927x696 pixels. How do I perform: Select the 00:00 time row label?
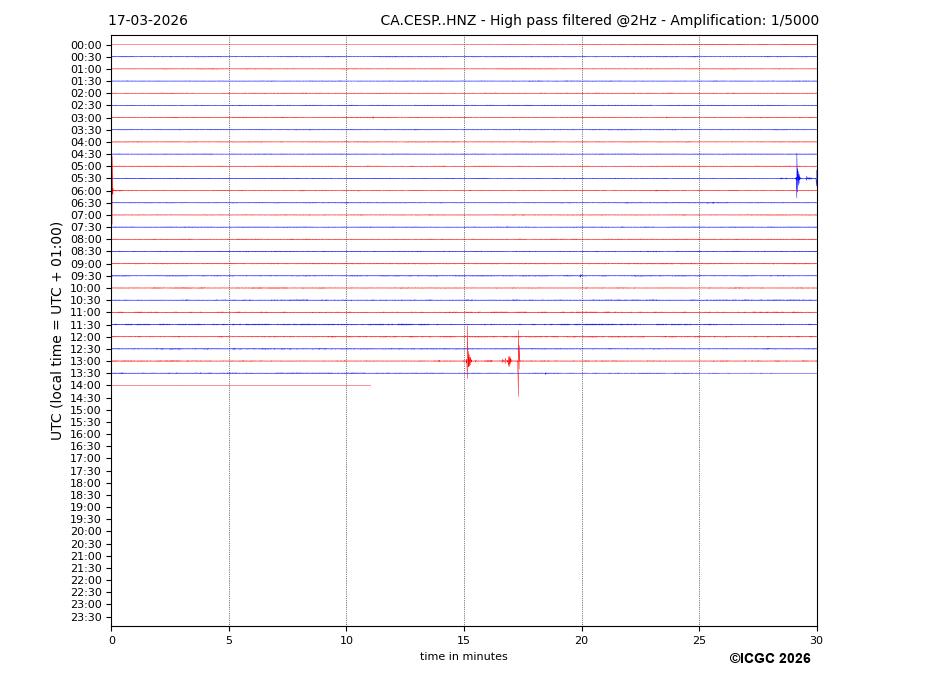tap(86, 45)
